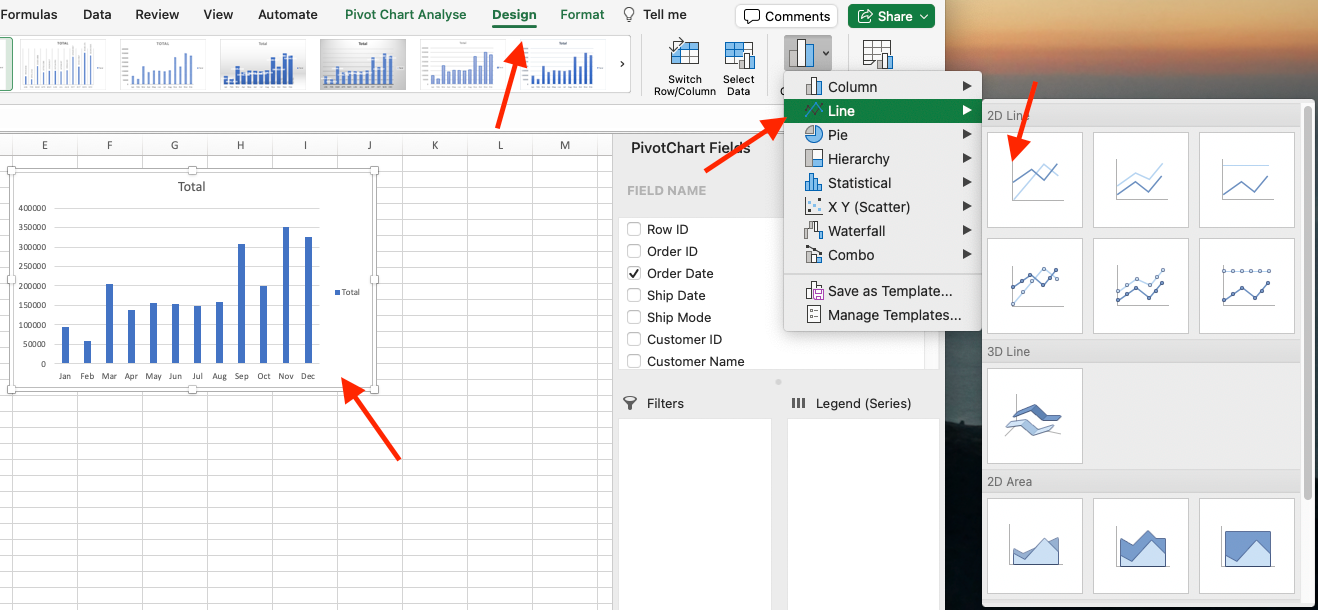Click the Tell me search field
The width and height of the screenshot is (1318, 610).
664,15
